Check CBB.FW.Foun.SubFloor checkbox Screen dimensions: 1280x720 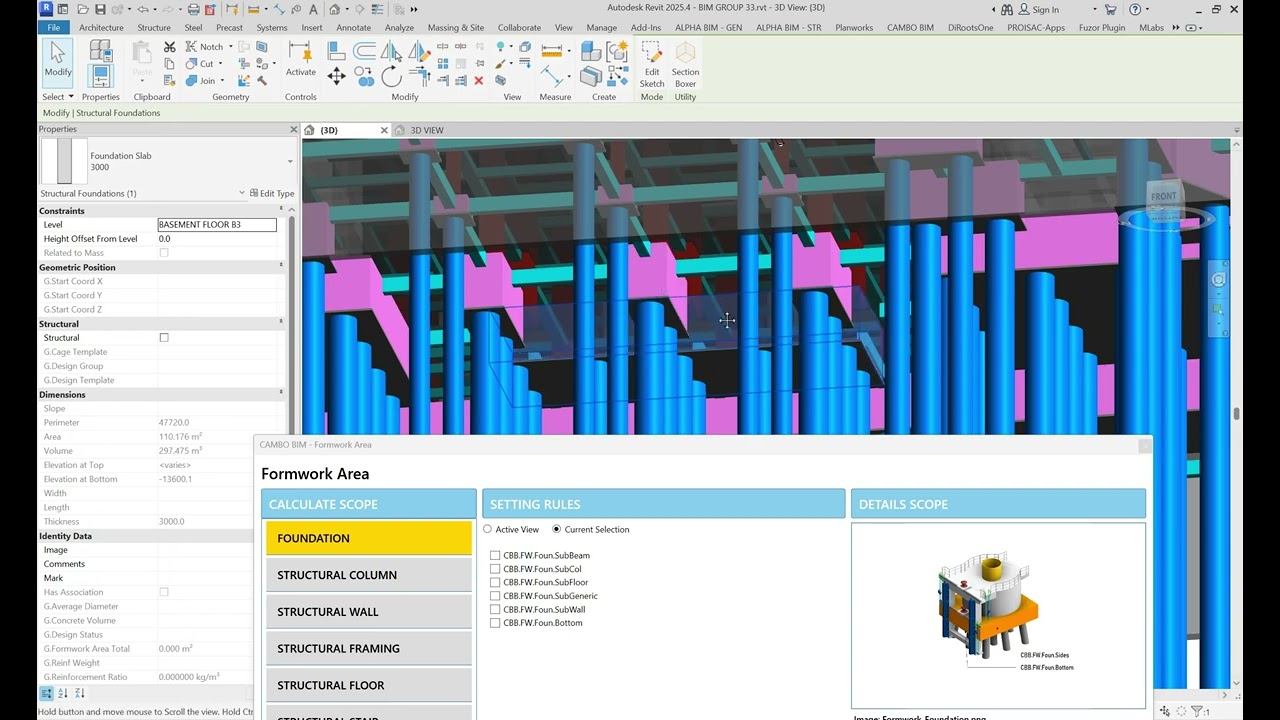click(x=495, y=582)
